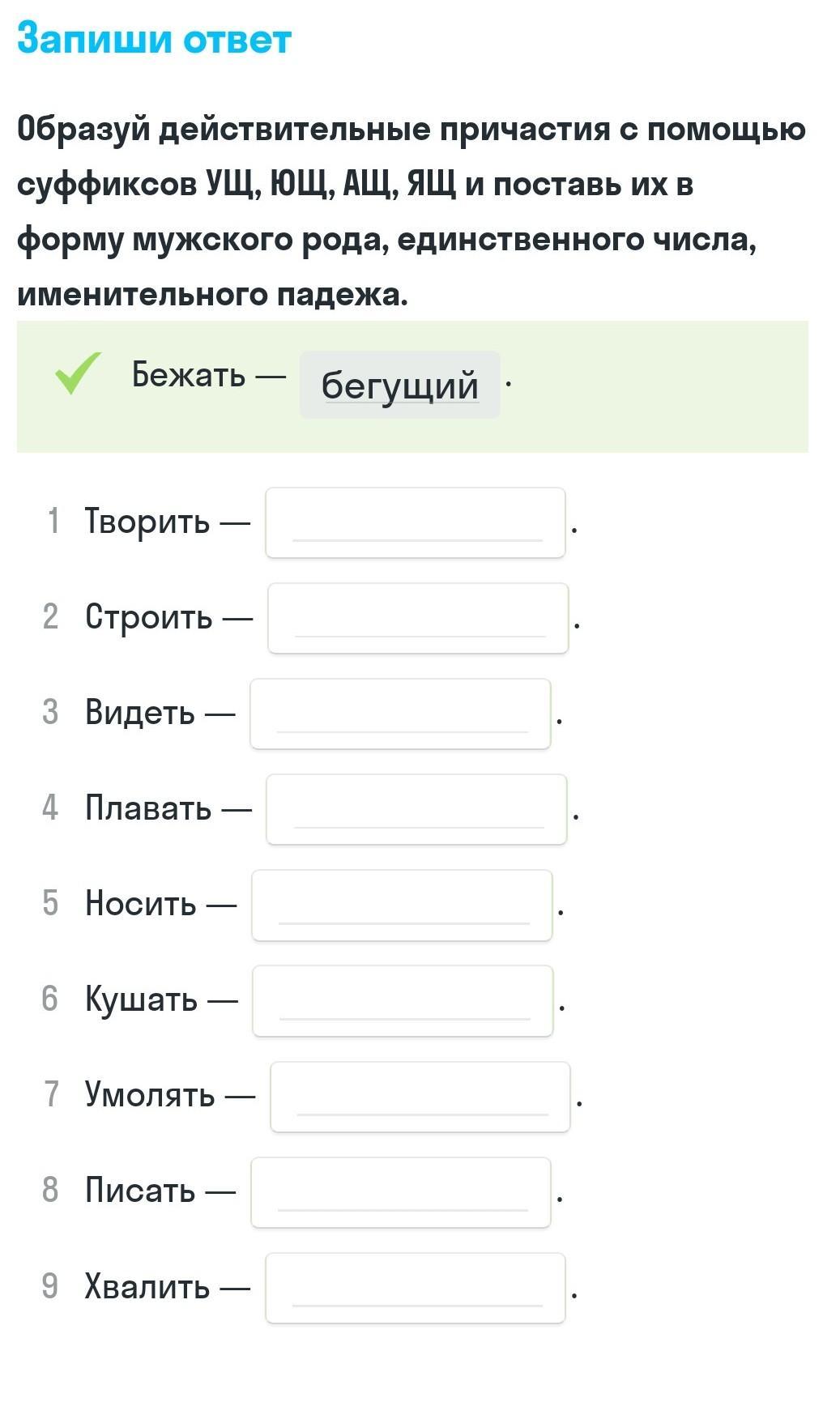Click the word Бежать in the example
The height and width of the screenshot is (1402, 840).
[188, 375]
